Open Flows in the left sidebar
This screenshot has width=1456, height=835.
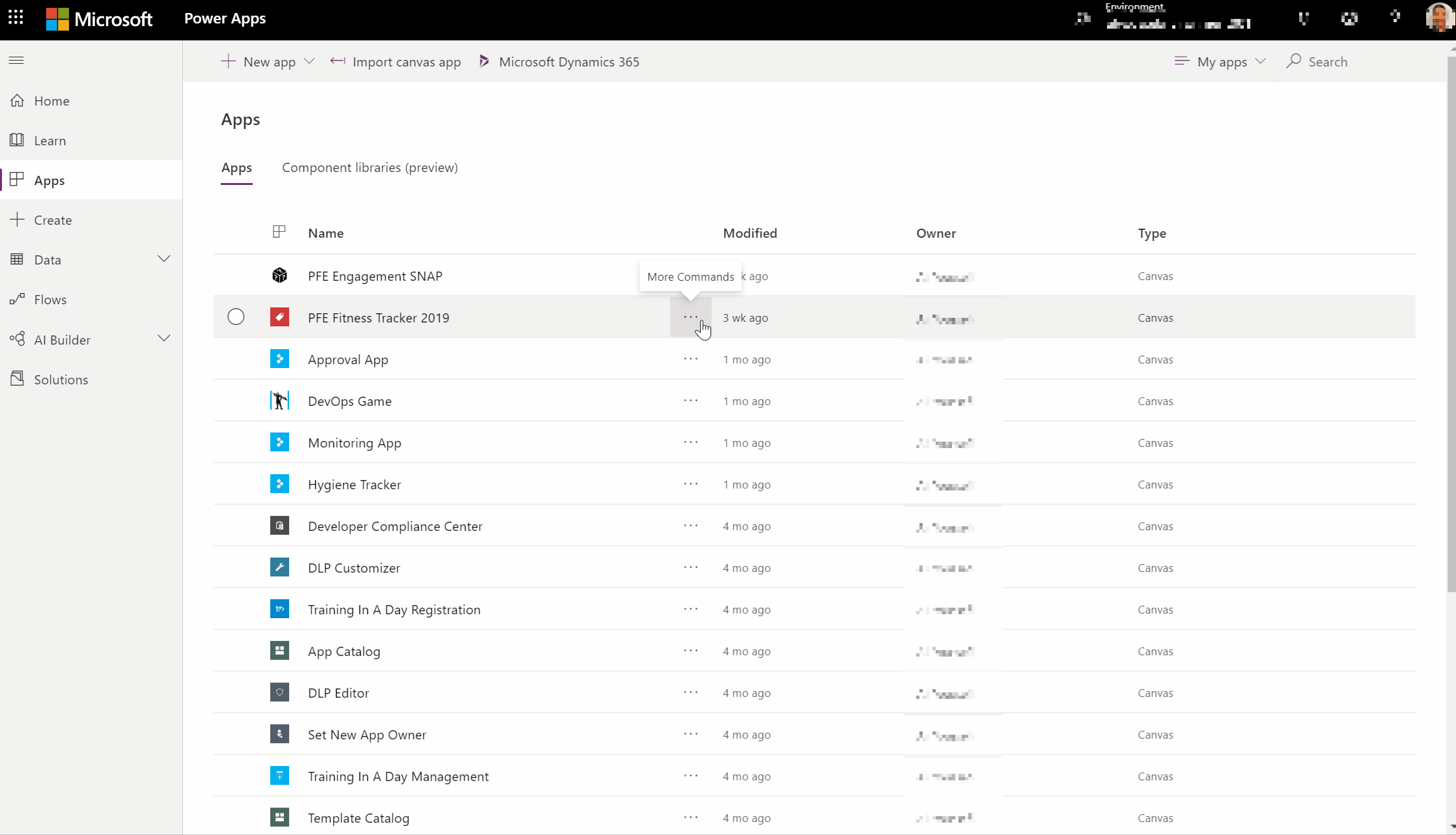(x=50, y=300)
